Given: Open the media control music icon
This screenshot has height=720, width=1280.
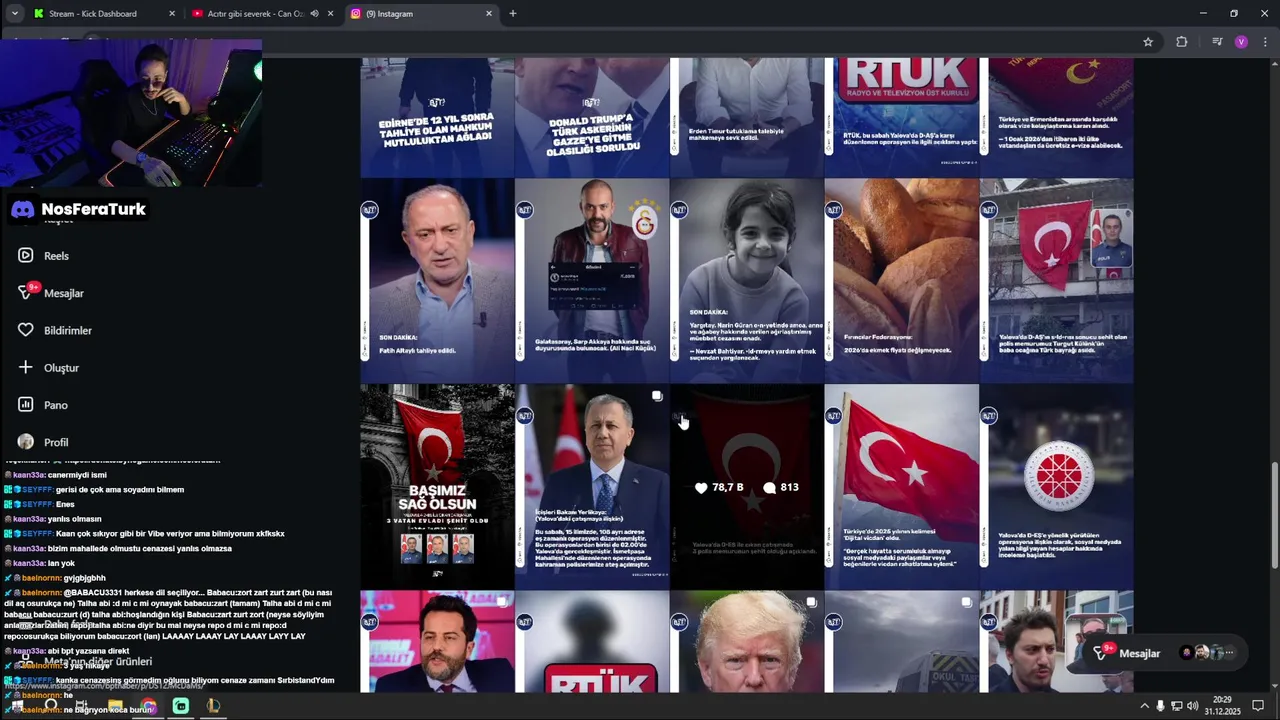Looking at the screenshot, I should pos(1217,42).
